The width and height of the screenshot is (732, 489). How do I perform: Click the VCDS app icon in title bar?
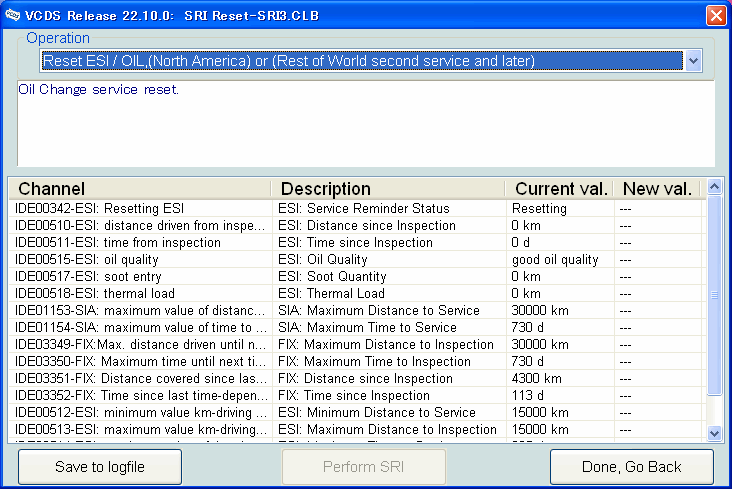click(x=12, y=15)
